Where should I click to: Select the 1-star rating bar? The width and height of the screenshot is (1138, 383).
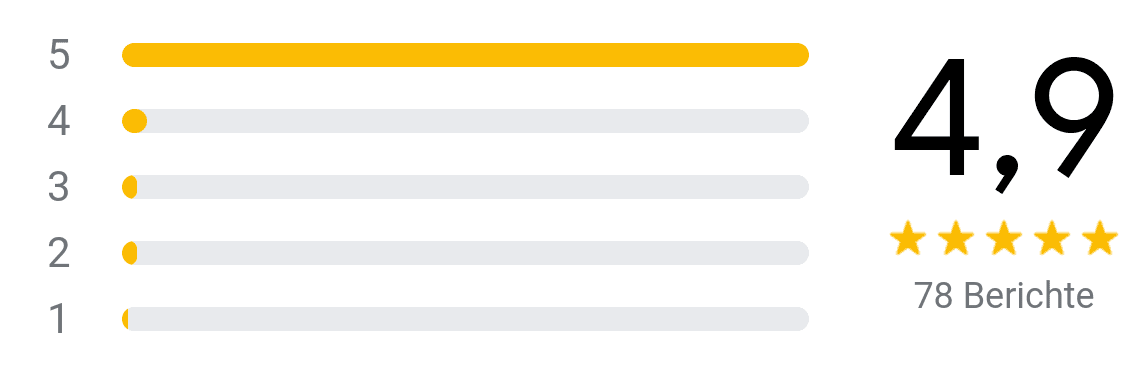click(465, 319)
